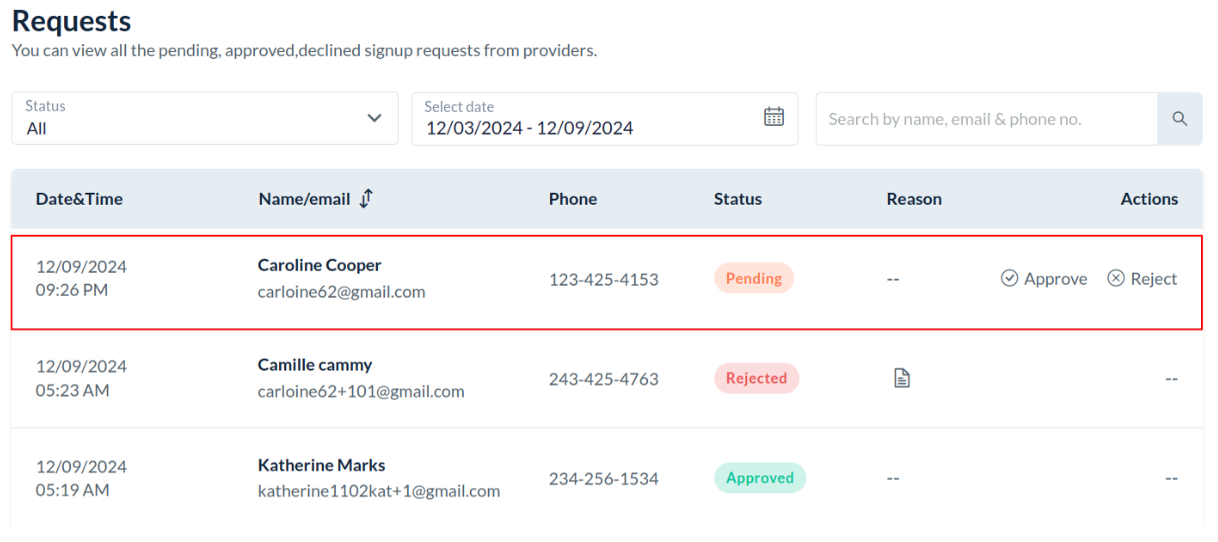Open the calendar date picker icon
This screenshot has height=542, width=1218.
pyautogui.click(x=774, y=117)
